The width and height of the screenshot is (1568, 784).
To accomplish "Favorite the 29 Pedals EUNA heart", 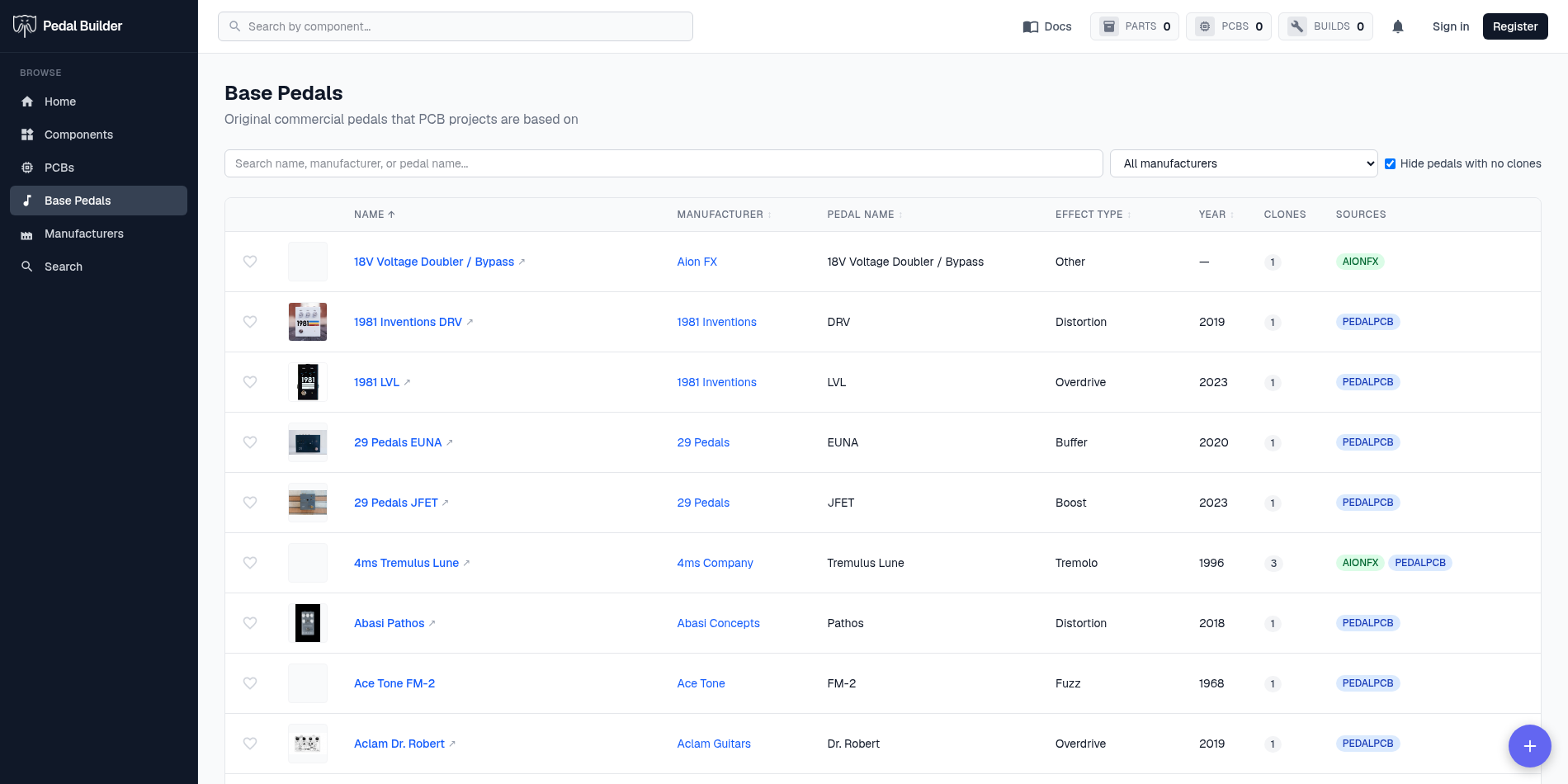I will tap(250, 442).
